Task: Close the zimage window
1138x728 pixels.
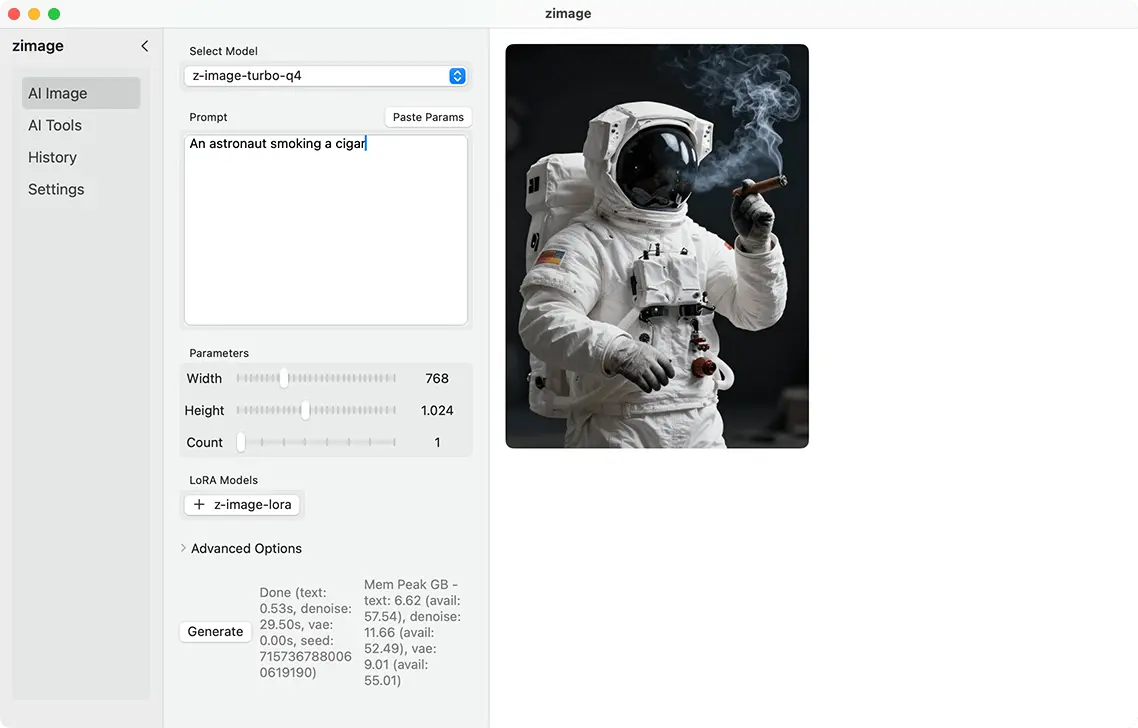Action: (14, 14)
